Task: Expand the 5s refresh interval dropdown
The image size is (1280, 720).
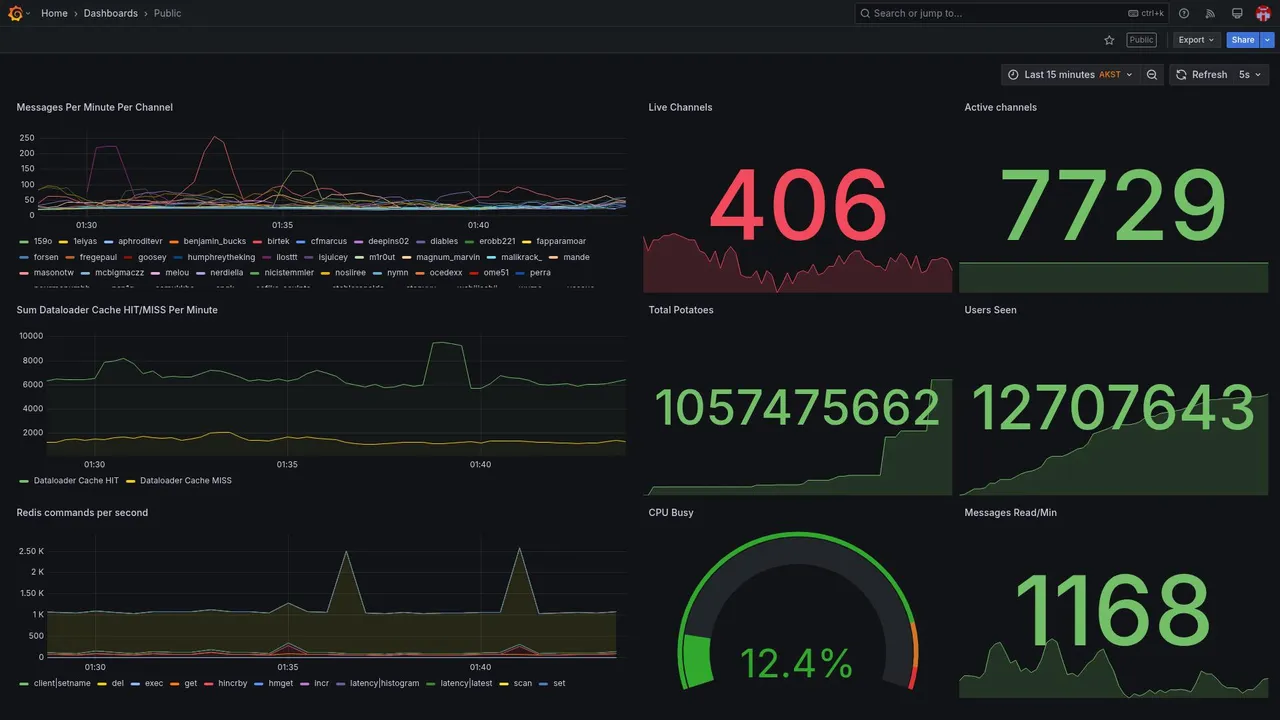Action: click(1251, 75)
